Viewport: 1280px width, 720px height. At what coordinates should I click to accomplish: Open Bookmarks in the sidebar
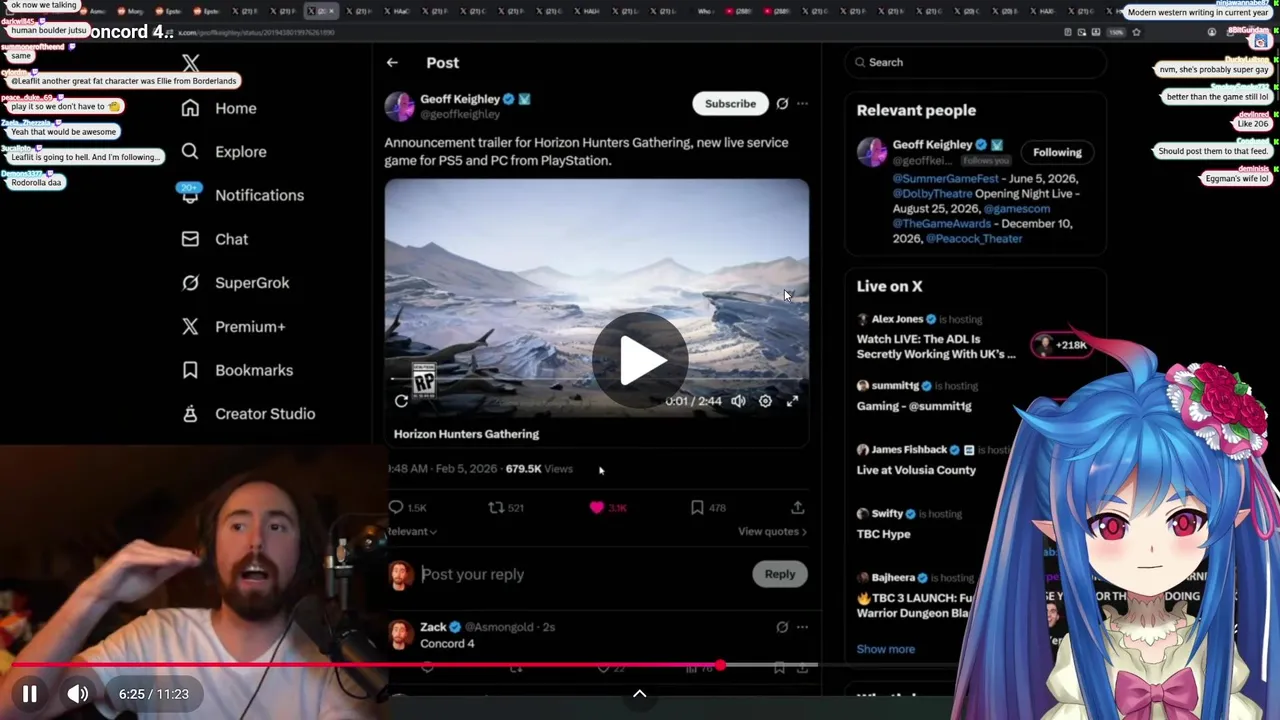pyautogui.click(x=237, y=370)
